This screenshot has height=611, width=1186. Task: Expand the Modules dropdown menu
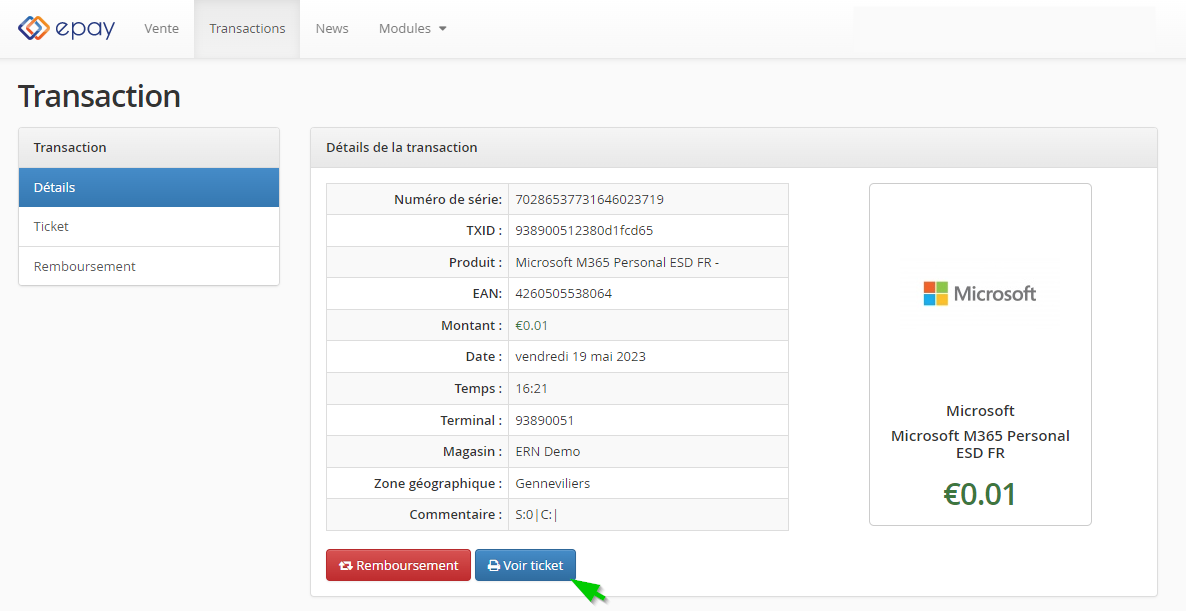[412, 29]
